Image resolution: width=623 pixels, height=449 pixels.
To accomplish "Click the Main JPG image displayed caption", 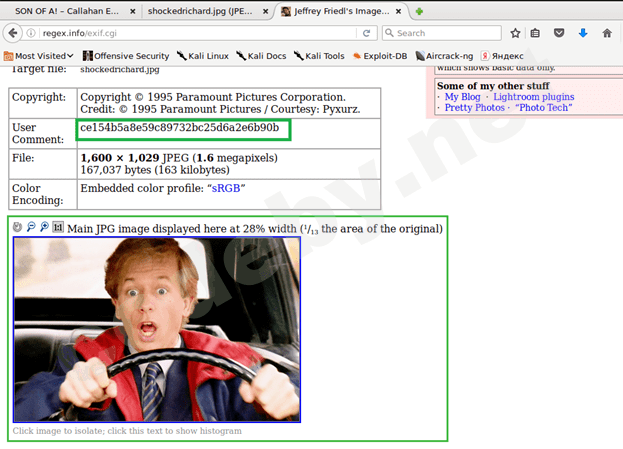I will [255, 229].
